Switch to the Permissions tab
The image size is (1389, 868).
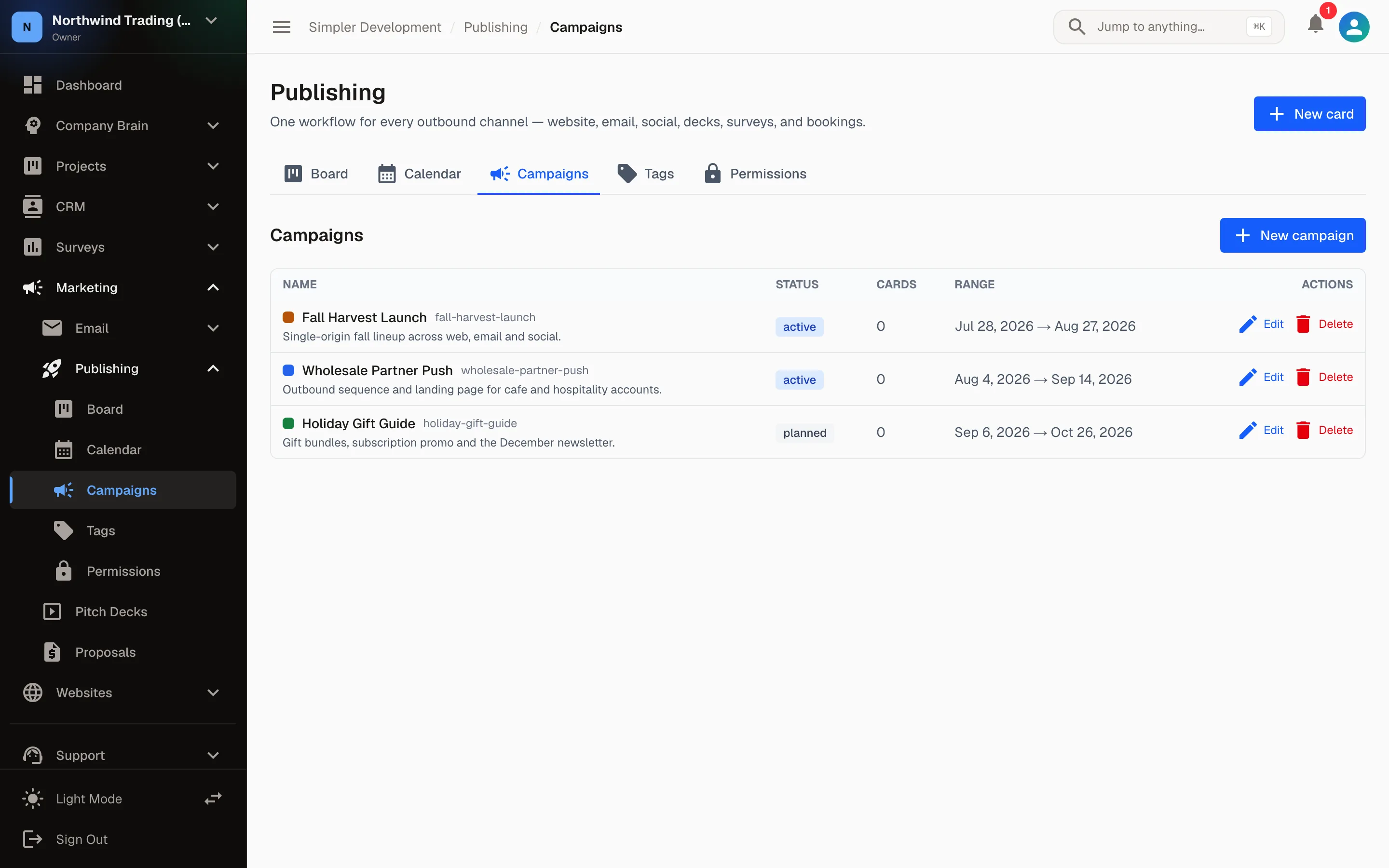click(755, 174)
